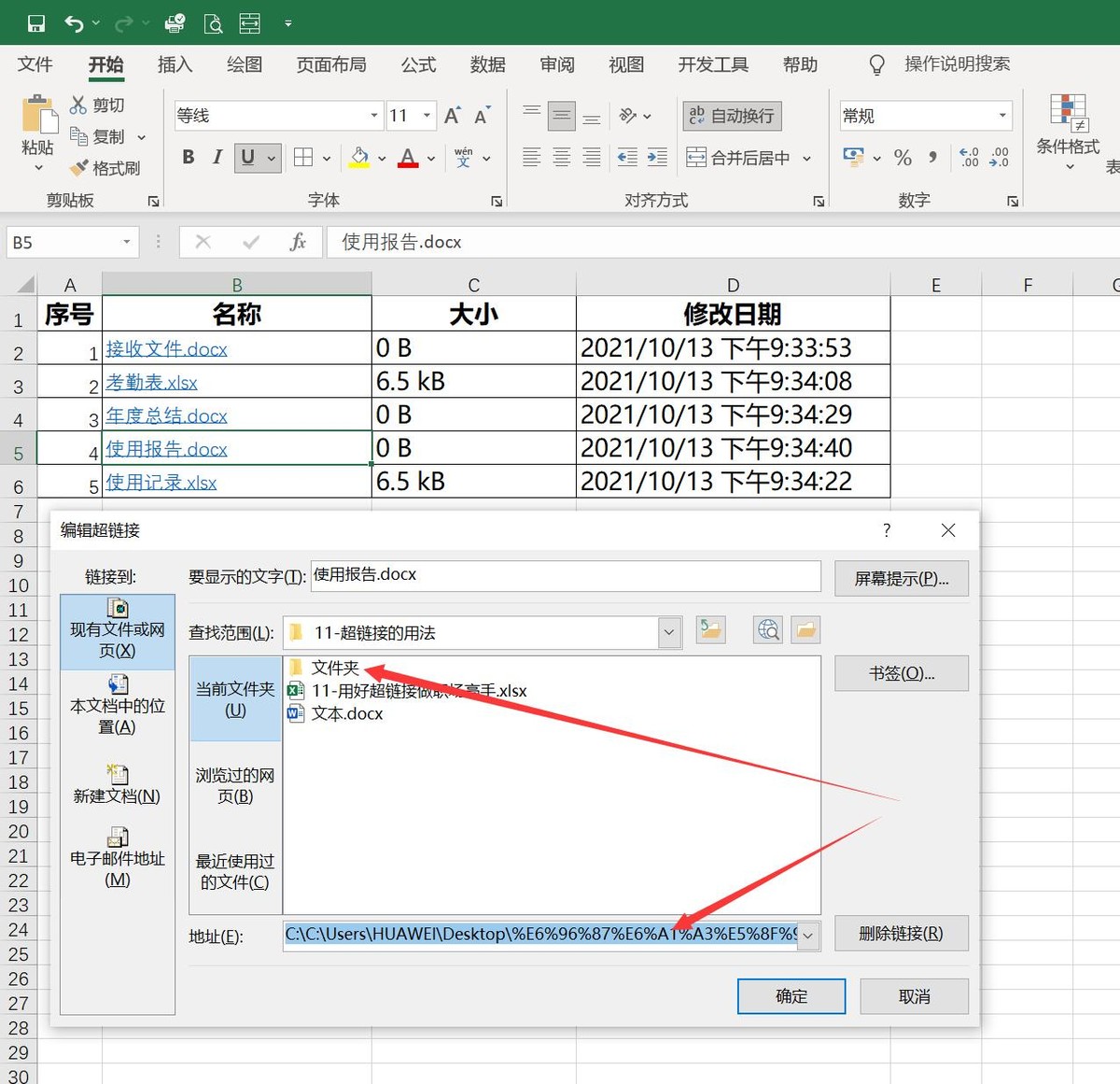Click the insert function fx icon

point(298,242)
